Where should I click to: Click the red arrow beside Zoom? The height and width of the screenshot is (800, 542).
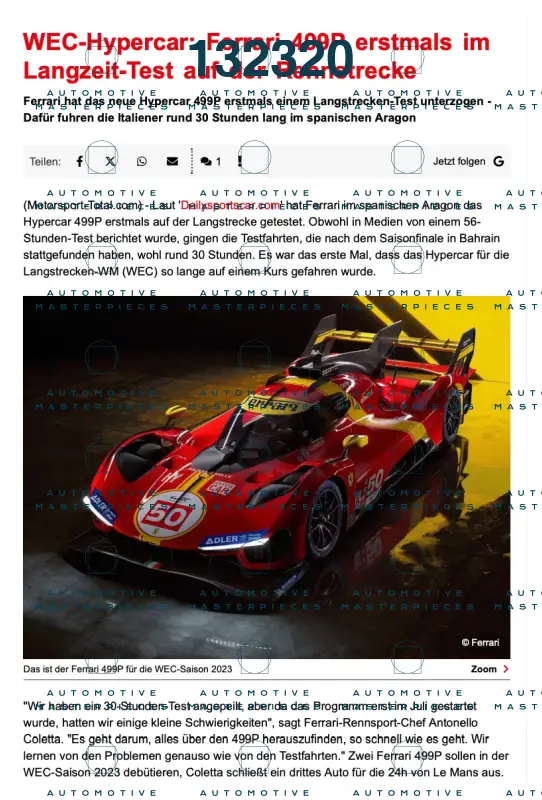pyautogui.click(x=506, y=669)
